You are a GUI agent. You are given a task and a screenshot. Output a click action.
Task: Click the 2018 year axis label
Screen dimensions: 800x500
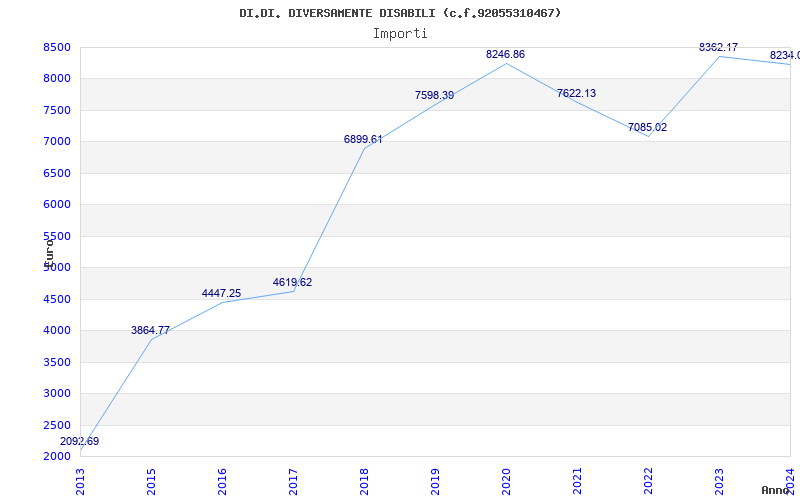[364, 481]
